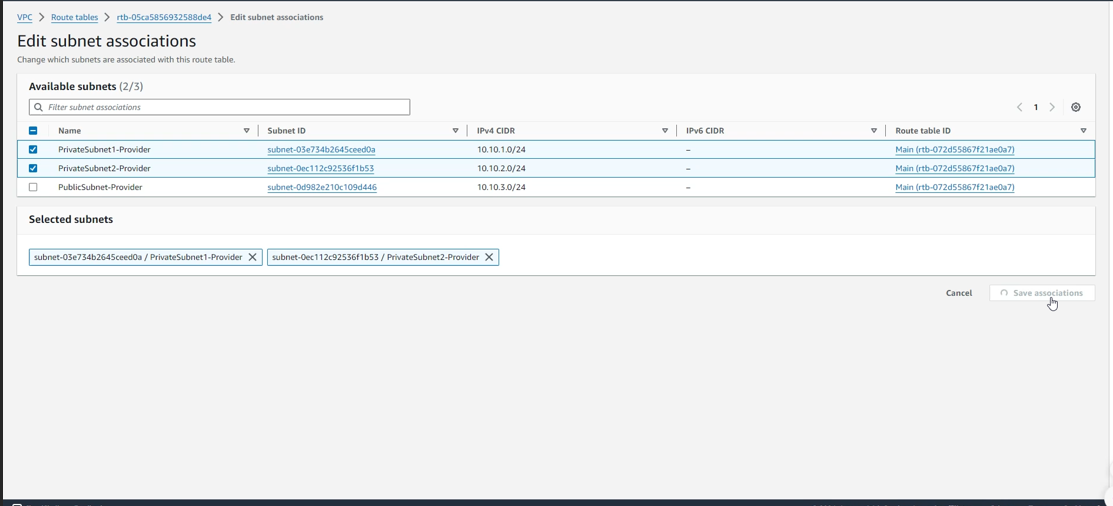Navigate to Route tables breadcrumb
This screenshot has height=506, width=1113.
[x=74, y=17]
